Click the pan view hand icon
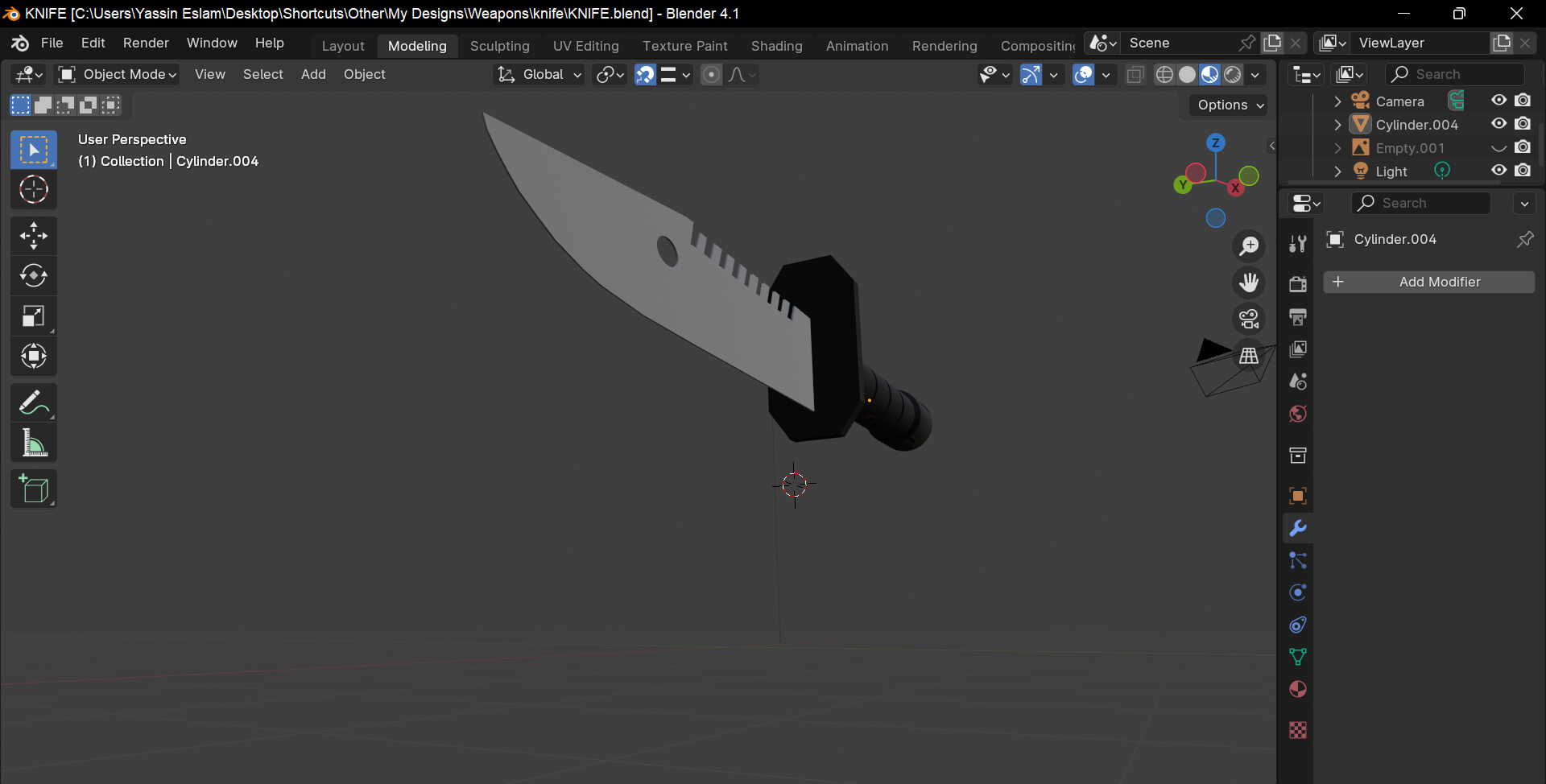The height and width of the screenshot is (784, 1546). point(1249,283)
